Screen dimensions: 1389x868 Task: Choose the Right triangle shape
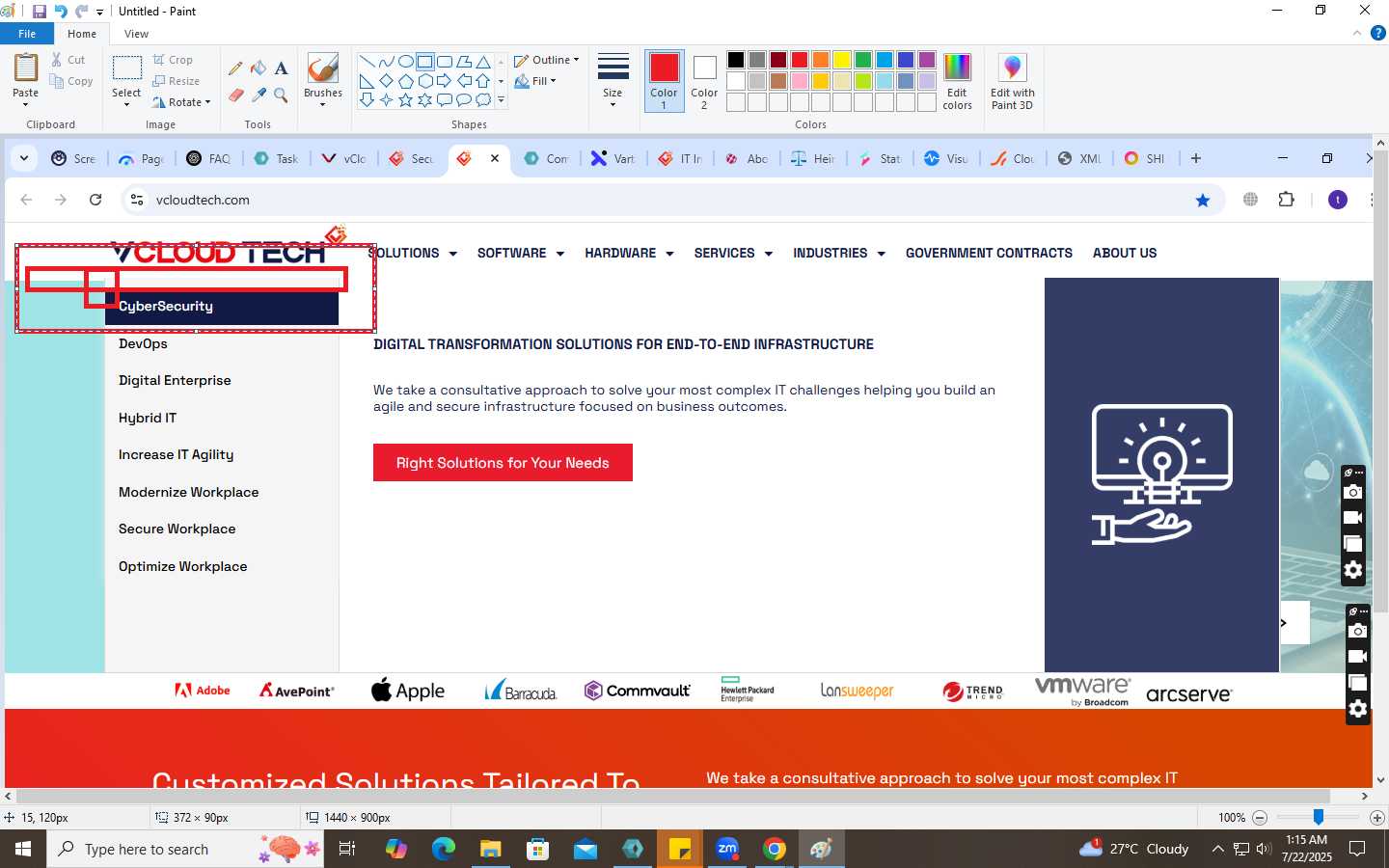click(x=367, y=81)
